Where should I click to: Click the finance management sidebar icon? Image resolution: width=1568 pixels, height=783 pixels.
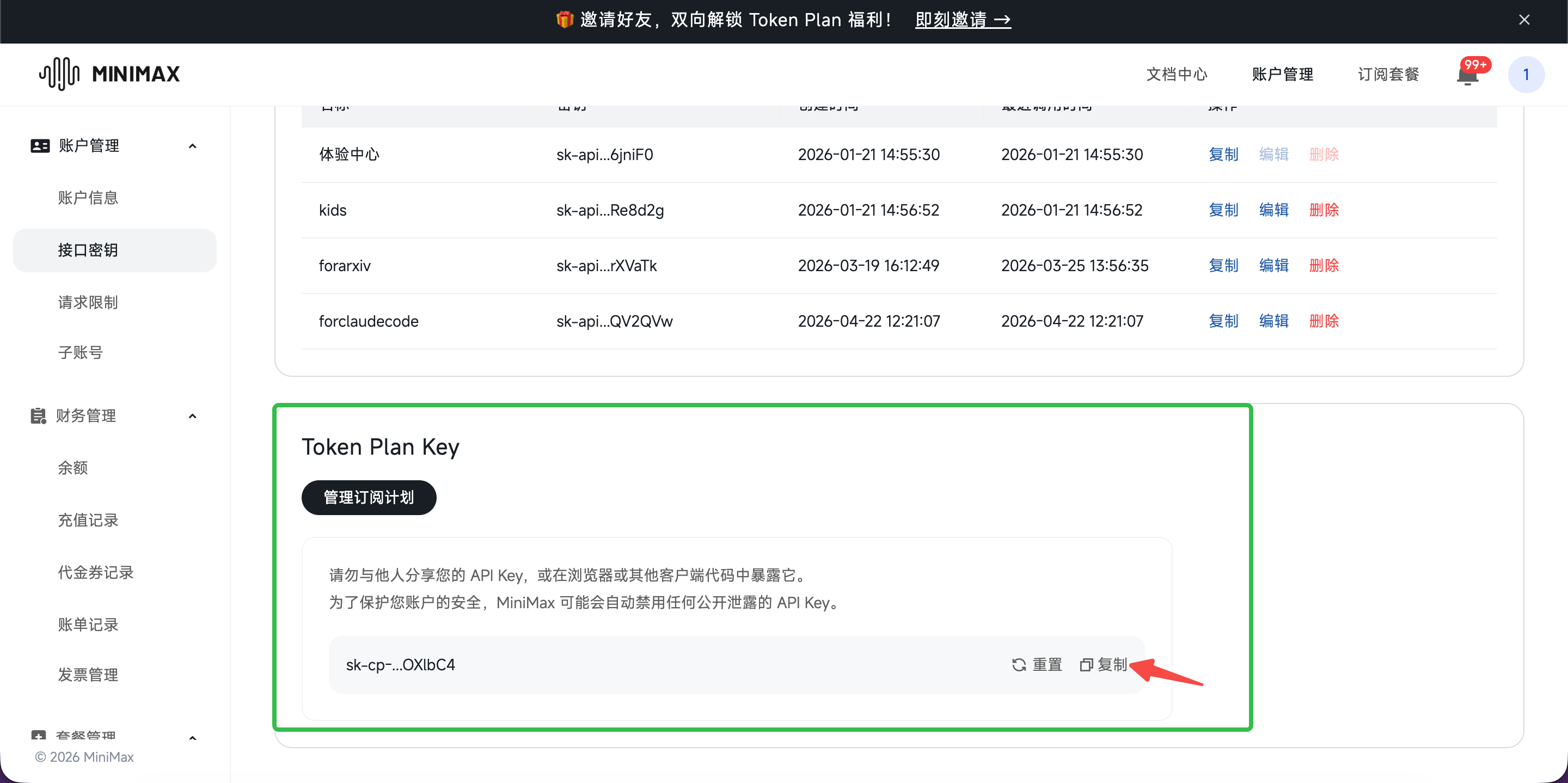(38, 416)
